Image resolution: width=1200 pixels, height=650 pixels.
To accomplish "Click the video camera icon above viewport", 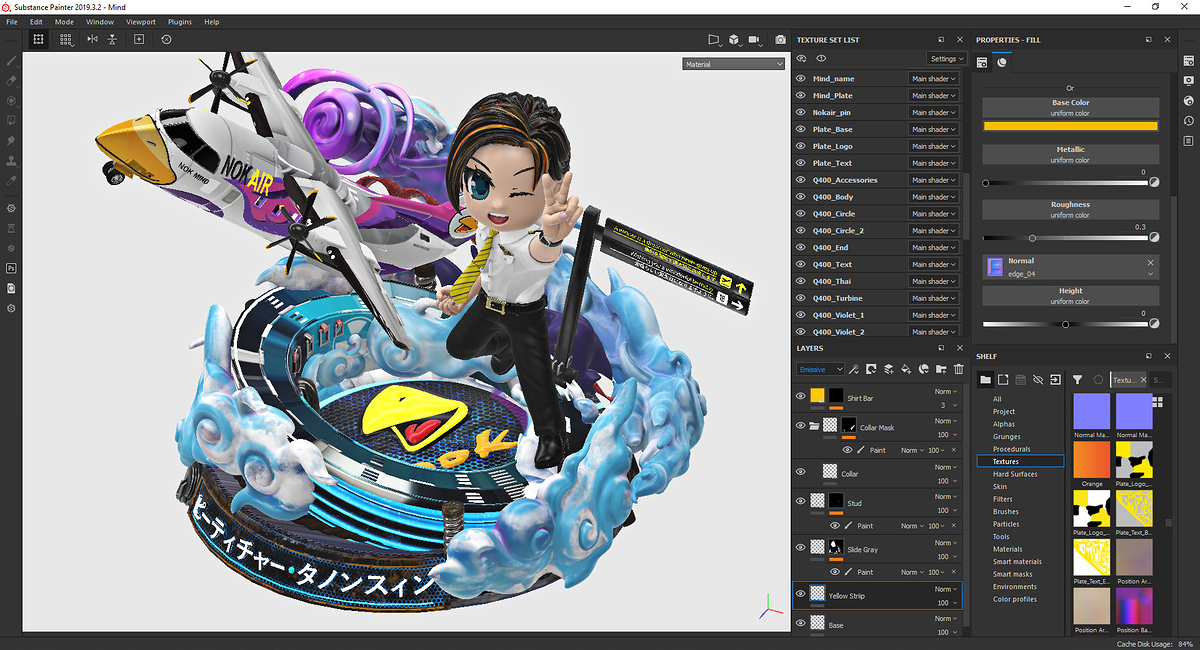I will coord(757,39).
